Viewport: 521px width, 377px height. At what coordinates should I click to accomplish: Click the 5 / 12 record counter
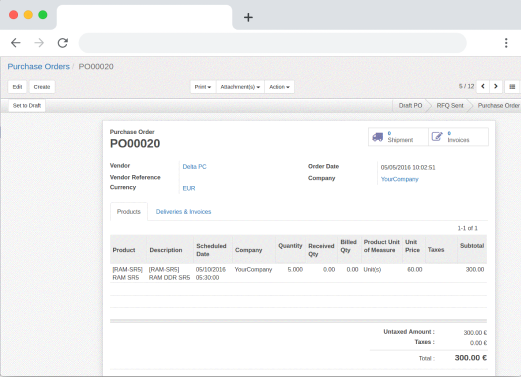[466, 86]
